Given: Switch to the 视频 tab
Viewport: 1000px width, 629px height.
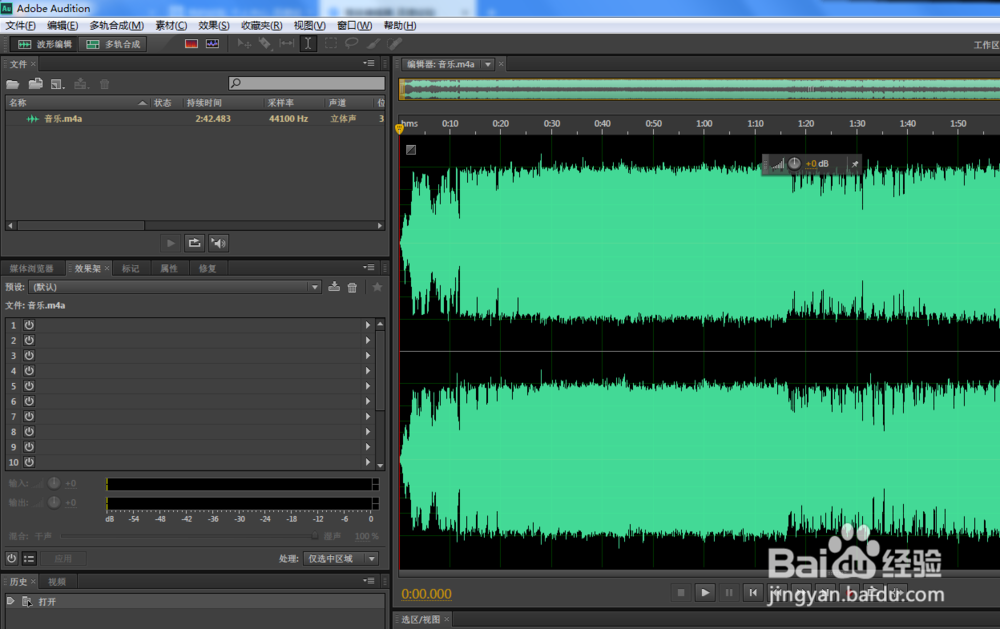Looking at the screenshot, I should click(57, 582).
